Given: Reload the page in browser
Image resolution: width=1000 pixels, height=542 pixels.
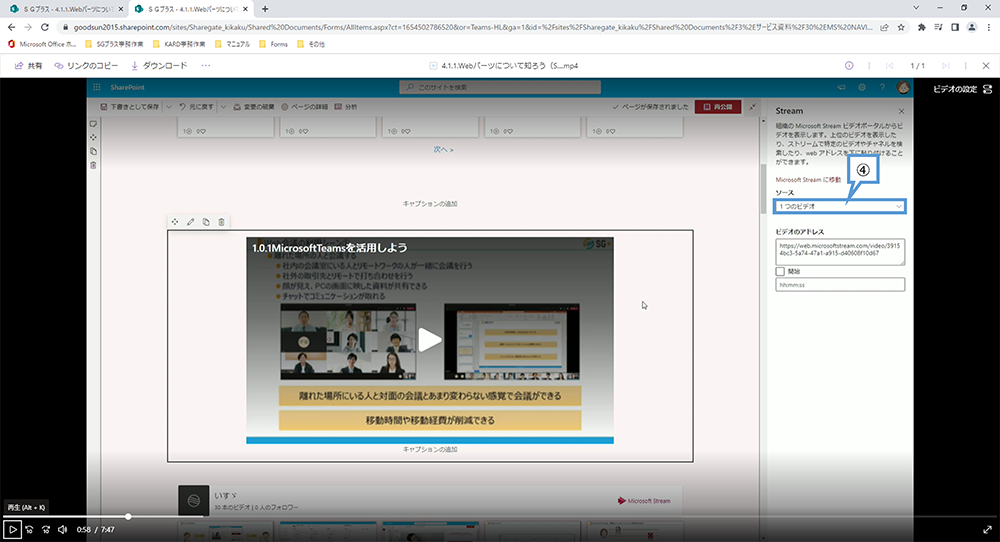Looking at the screenshot, I should coord(45,27).
